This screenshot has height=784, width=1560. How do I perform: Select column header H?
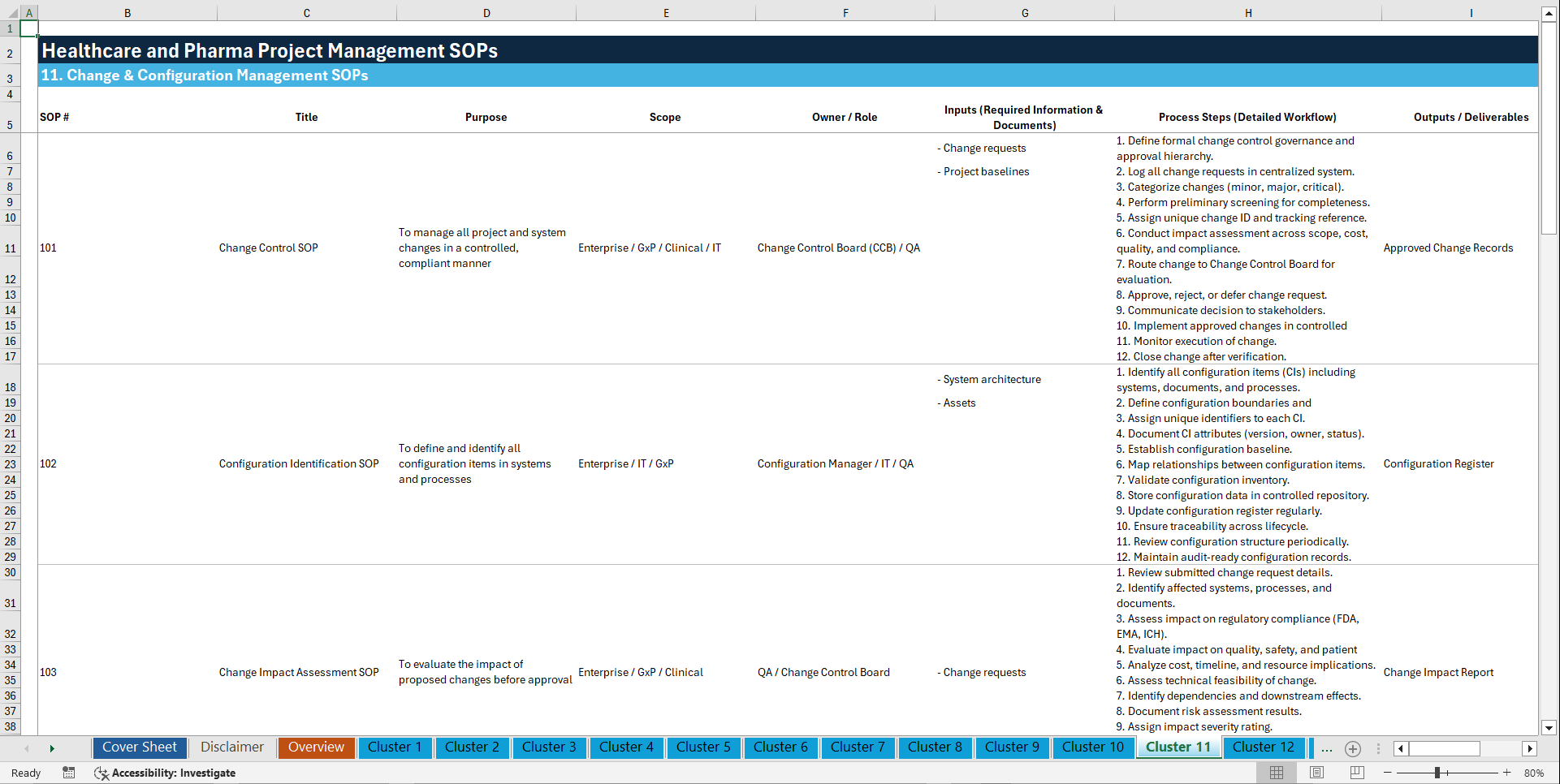(1248, 12)
